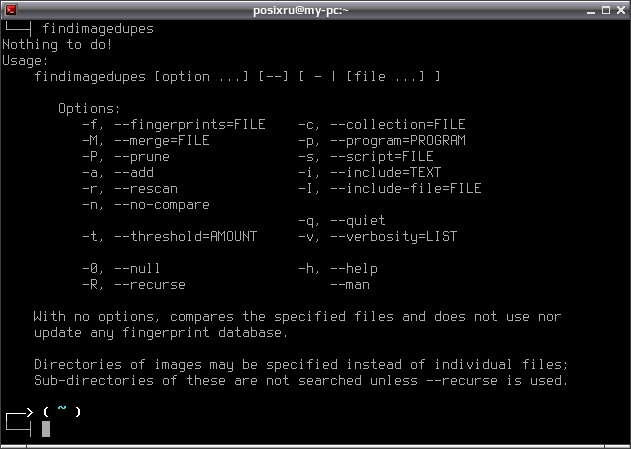This screenshot has height=449, width=631.
Task: Click the --collection=FILE option text
Action: point(398,125)
